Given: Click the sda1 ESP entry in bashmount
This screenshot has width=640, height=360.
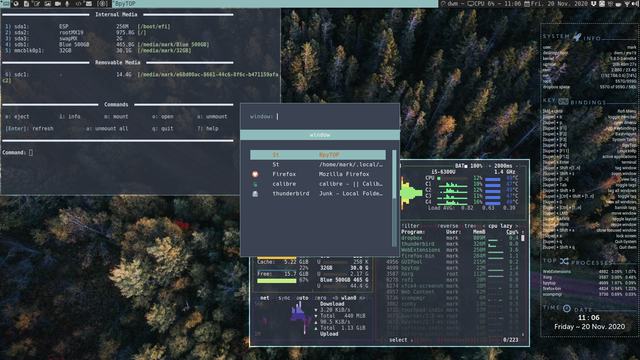Looking at the screenshot, I should [x=88, y=27].
